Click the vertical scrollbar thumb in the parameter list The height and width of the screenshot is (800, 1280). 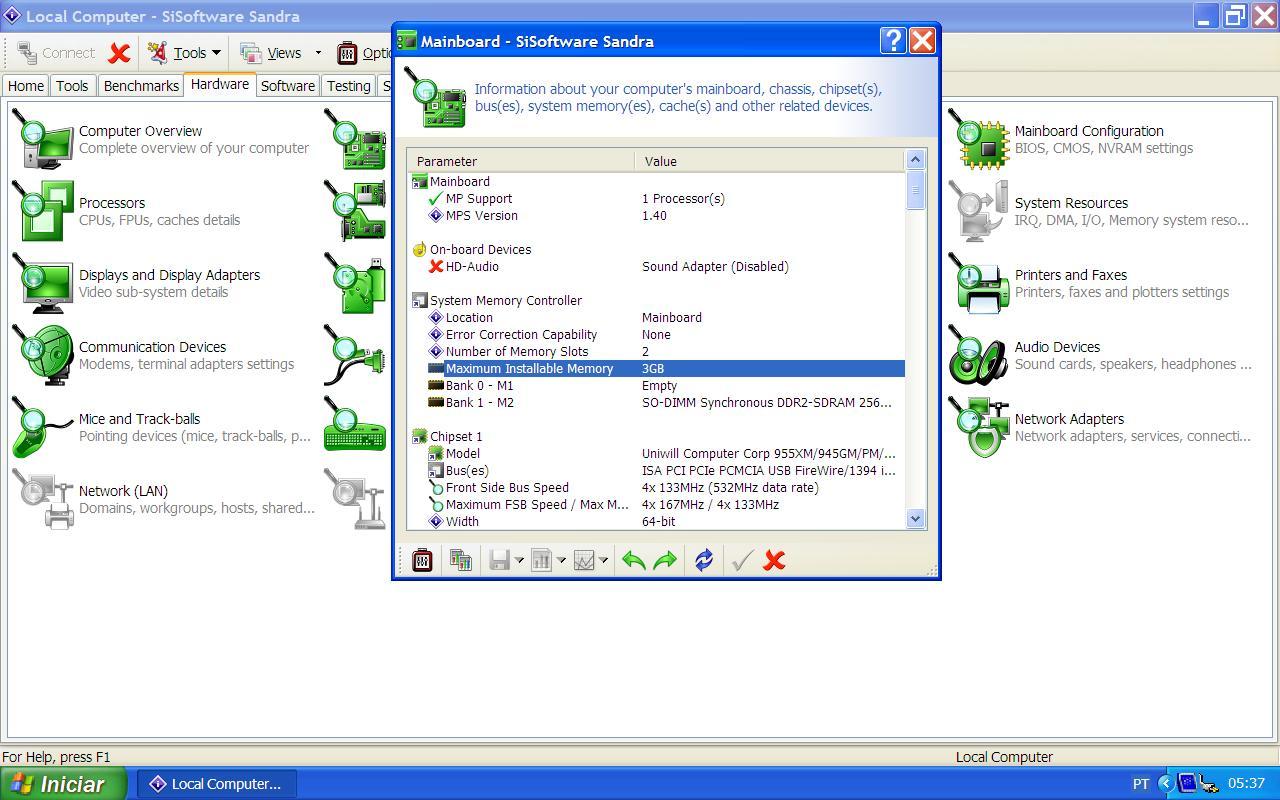pyautogui.click(x=915, y=190)
